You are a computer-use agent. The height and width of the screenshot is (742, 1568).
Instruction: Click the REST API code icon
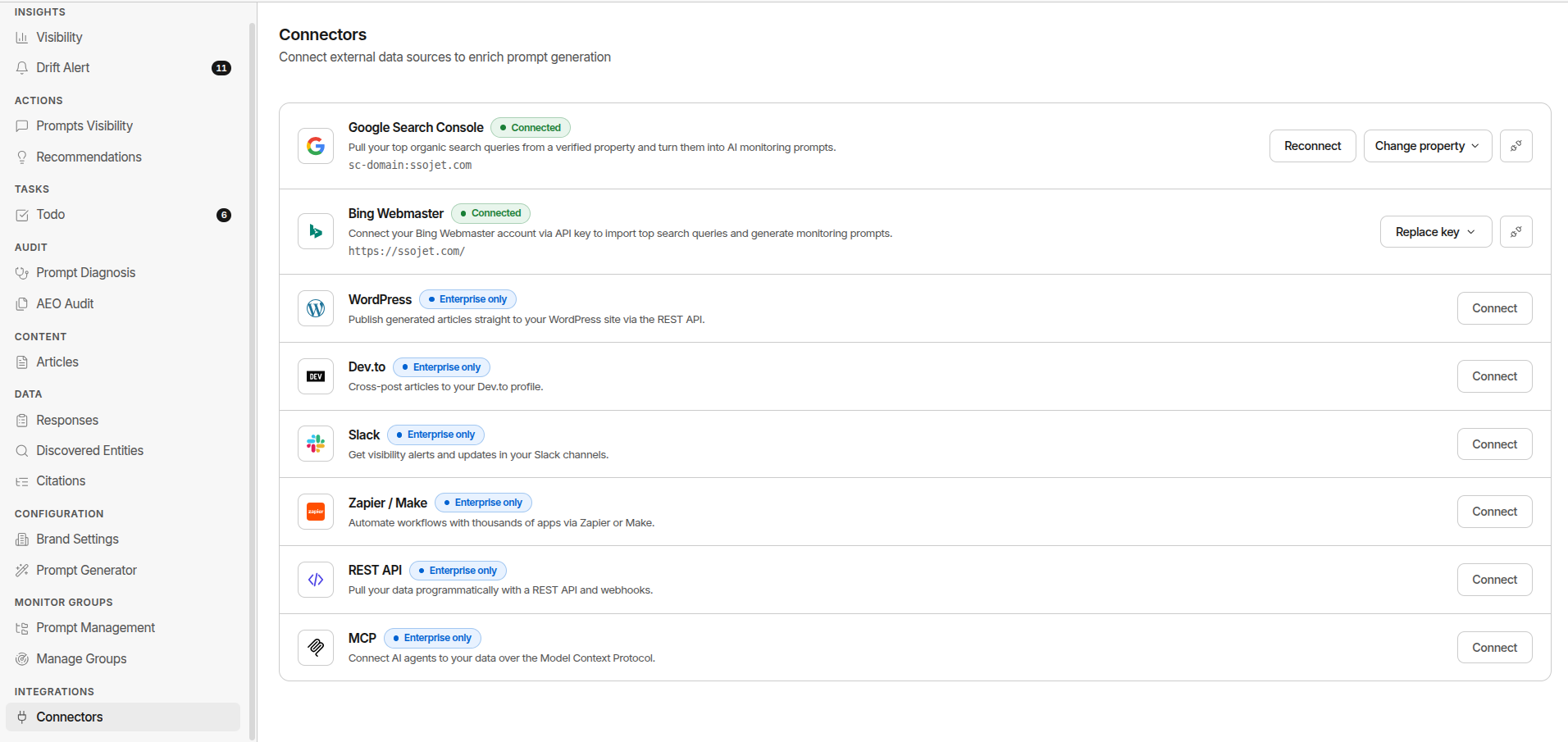click(x=316, y=580)
